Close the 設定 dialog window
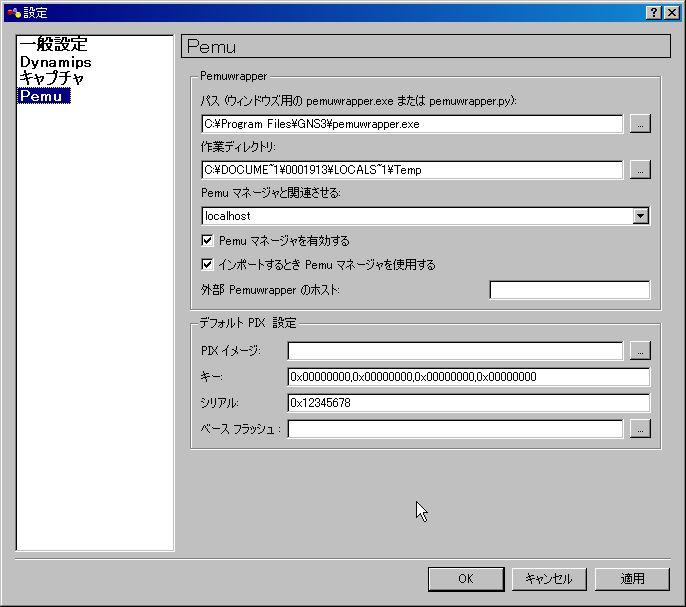Image resolution: width=686 pixels, height=607 pixels. [x=672, y=13]
